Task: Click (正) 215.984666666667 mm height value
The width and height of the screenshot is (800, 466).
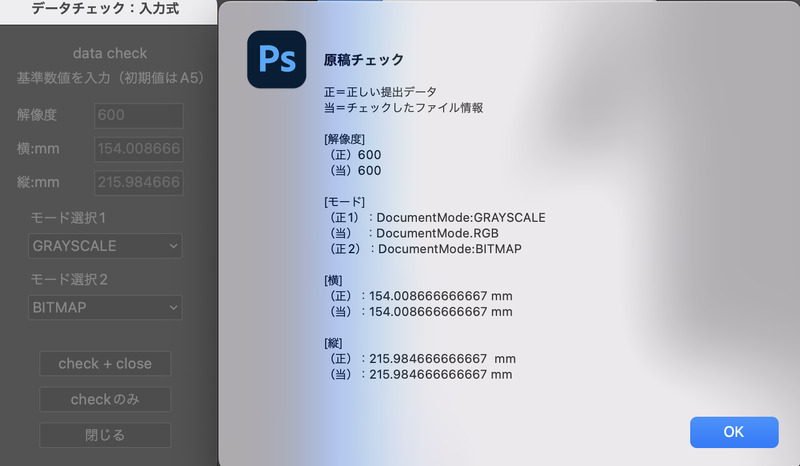Action: pos(442,359)
